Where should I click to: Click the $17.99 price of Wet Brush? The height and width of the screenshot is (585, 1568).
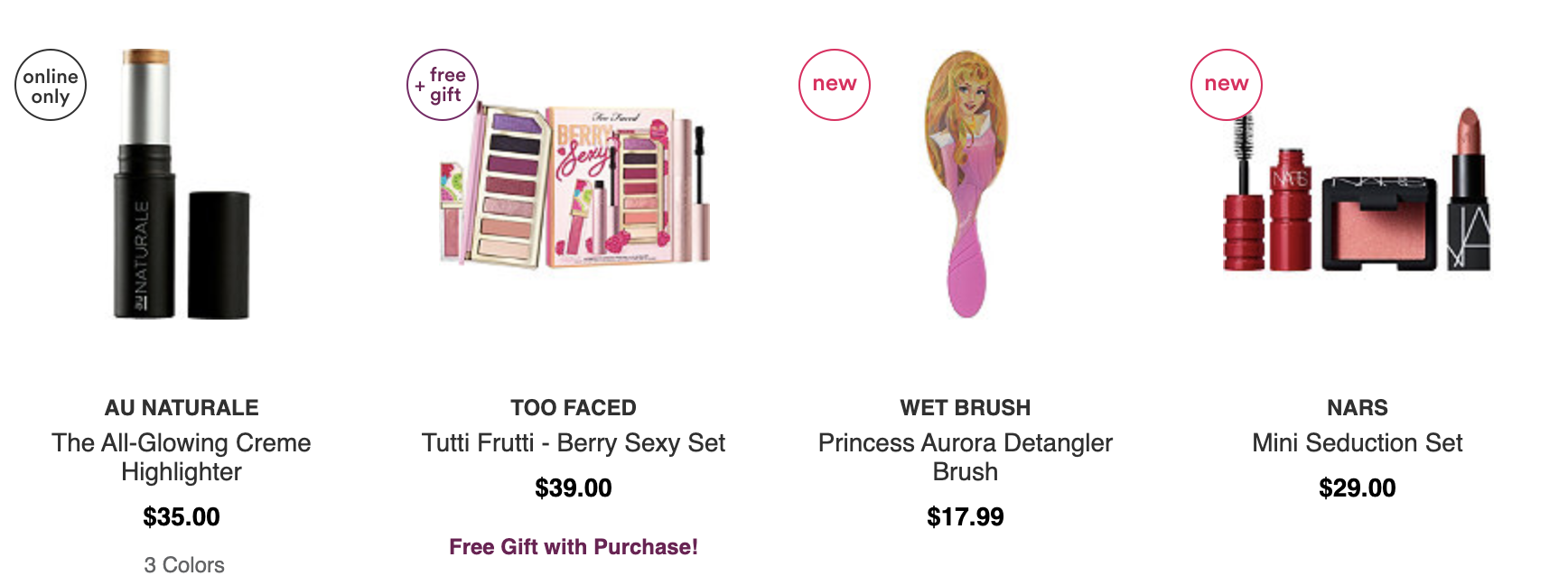pos(966,517)
